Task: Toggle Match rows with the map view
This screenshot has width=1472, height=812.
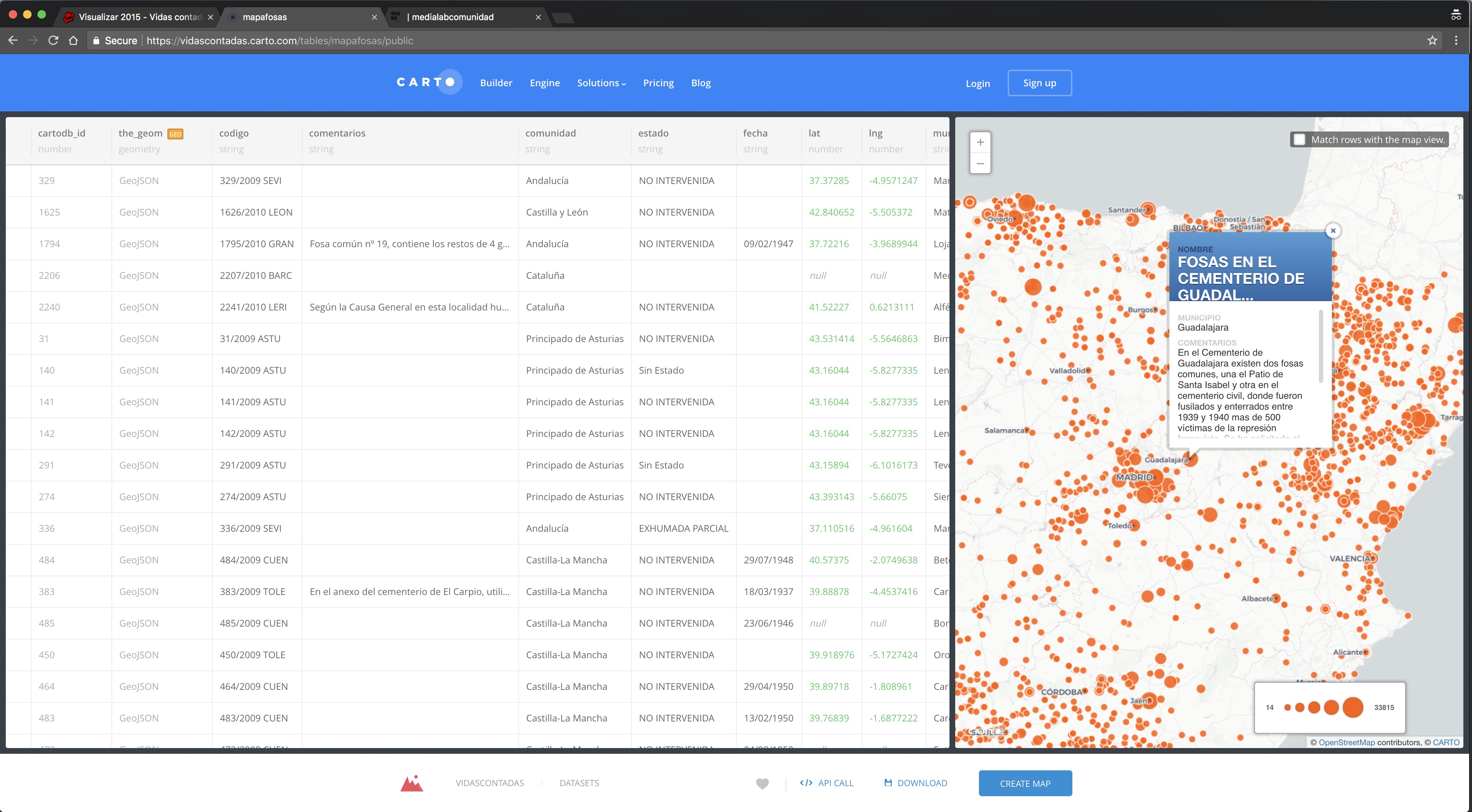Action: [x=1299, y=139]
